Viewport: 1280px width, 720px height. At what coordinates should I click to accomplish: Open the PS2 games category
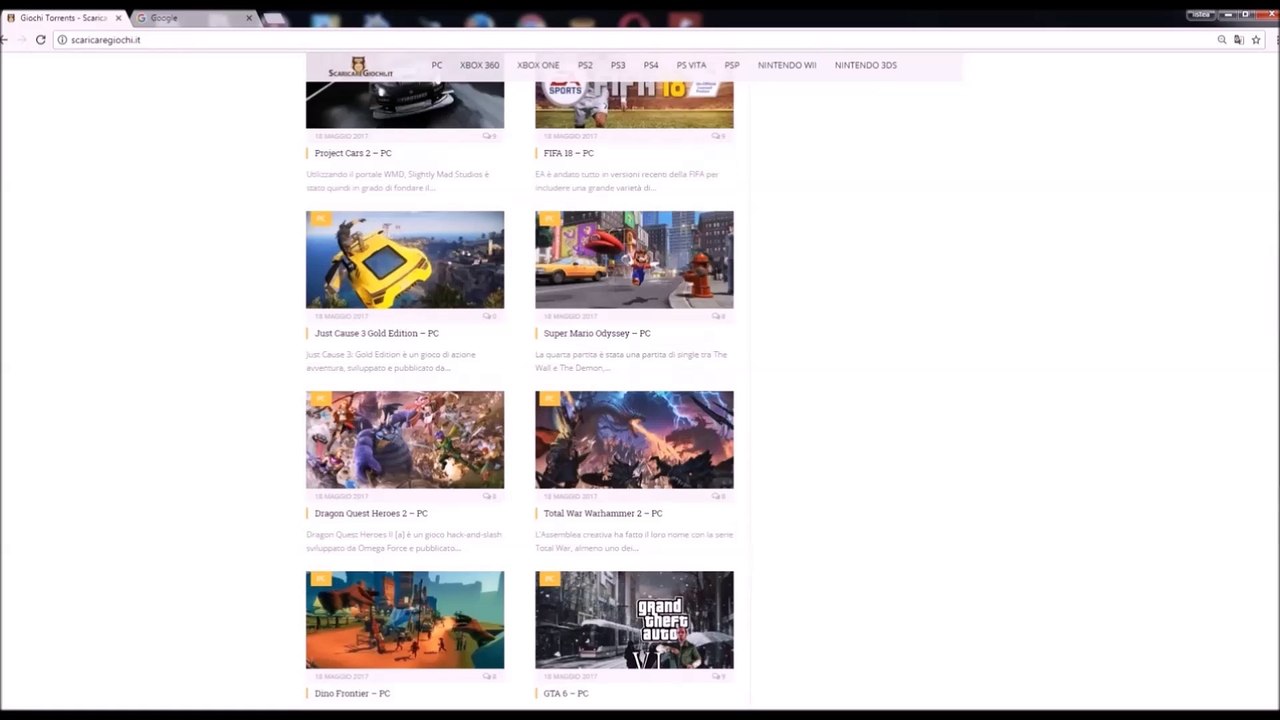click(x=585, y=65)
